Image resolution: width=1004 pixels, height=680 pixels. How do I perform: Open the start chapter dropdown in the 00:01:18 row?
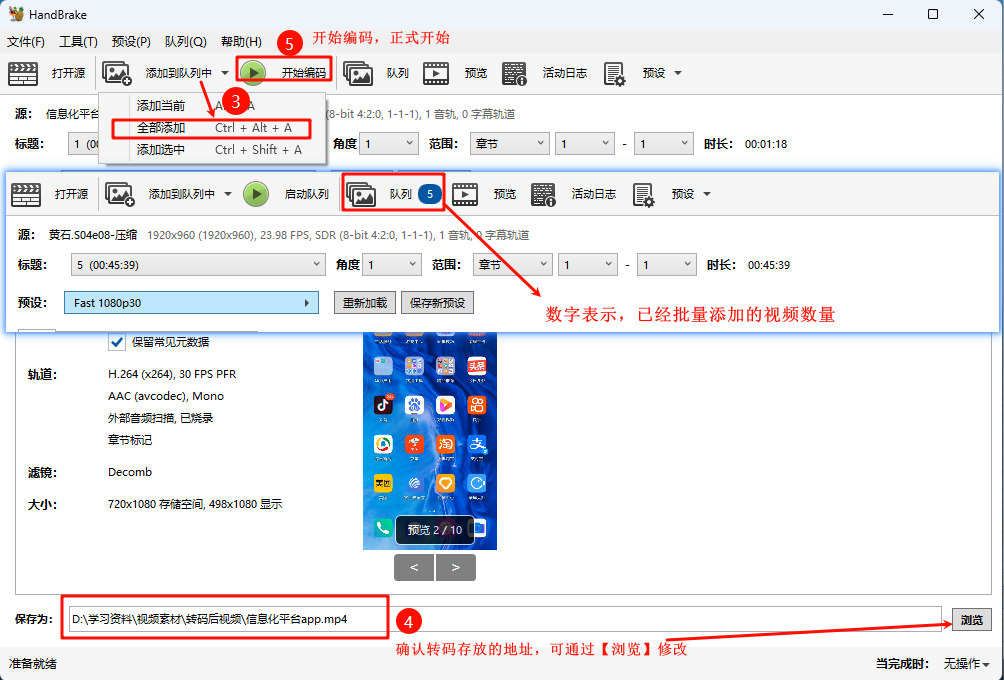[585, 144]
